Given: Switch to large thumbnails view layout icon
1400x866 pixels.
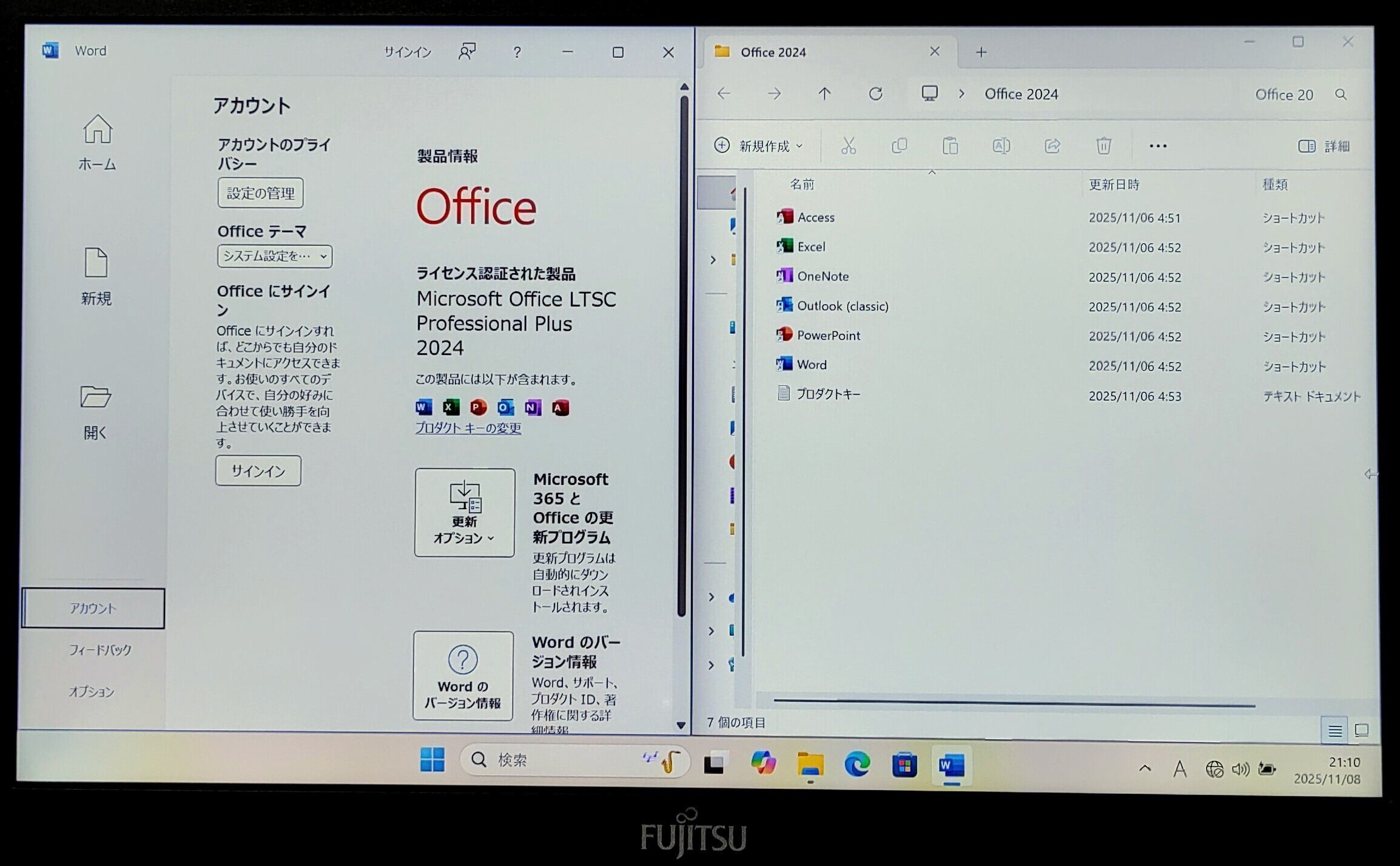Looking at the screenshot, I should [x=1362, y=730].
